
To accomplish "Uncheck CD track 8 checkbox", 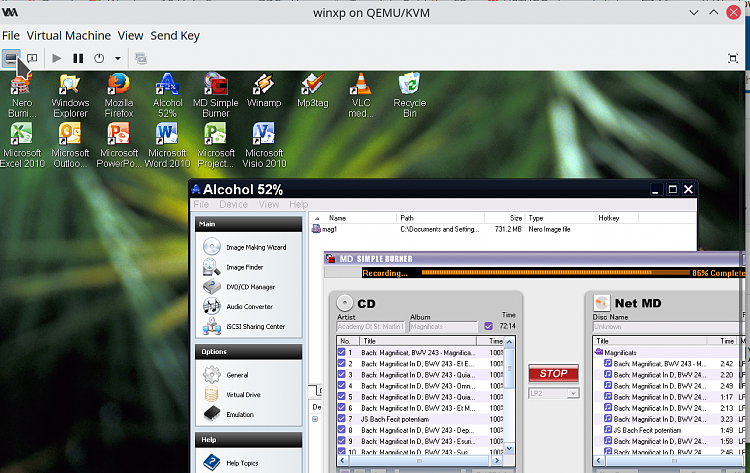I will click(x=342, y=429).
